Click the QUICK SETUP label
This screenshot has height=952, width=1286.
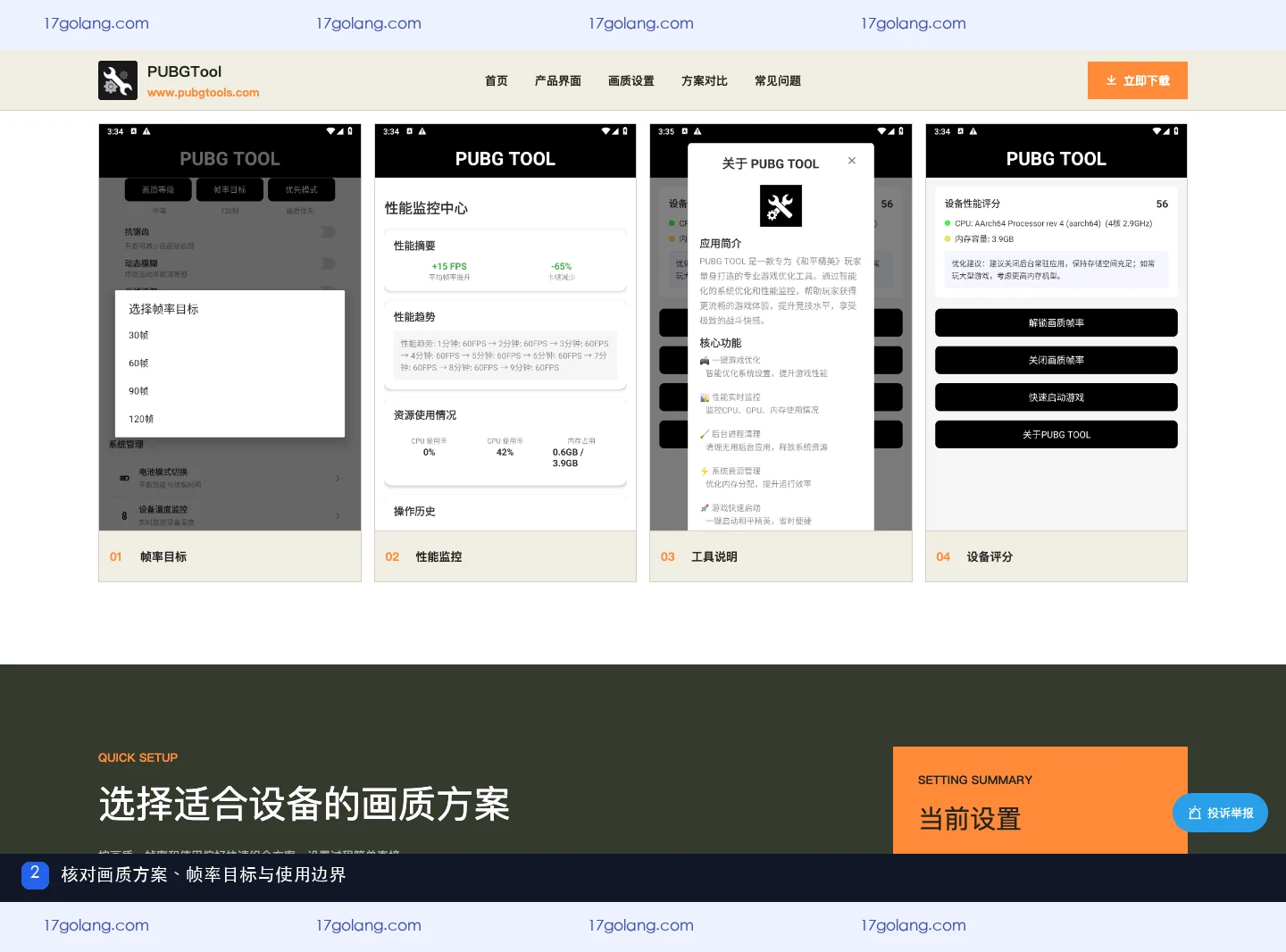tap(138, 757)
